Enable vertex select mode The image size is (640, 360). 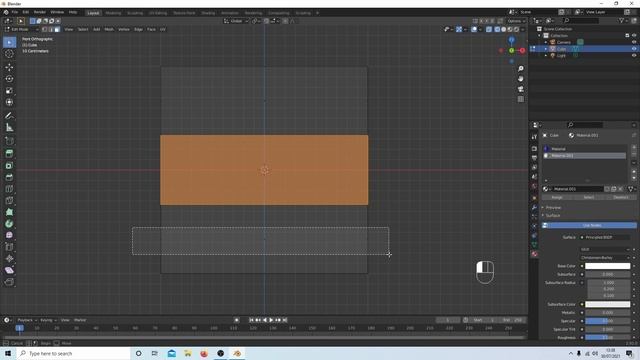[44, 29]
